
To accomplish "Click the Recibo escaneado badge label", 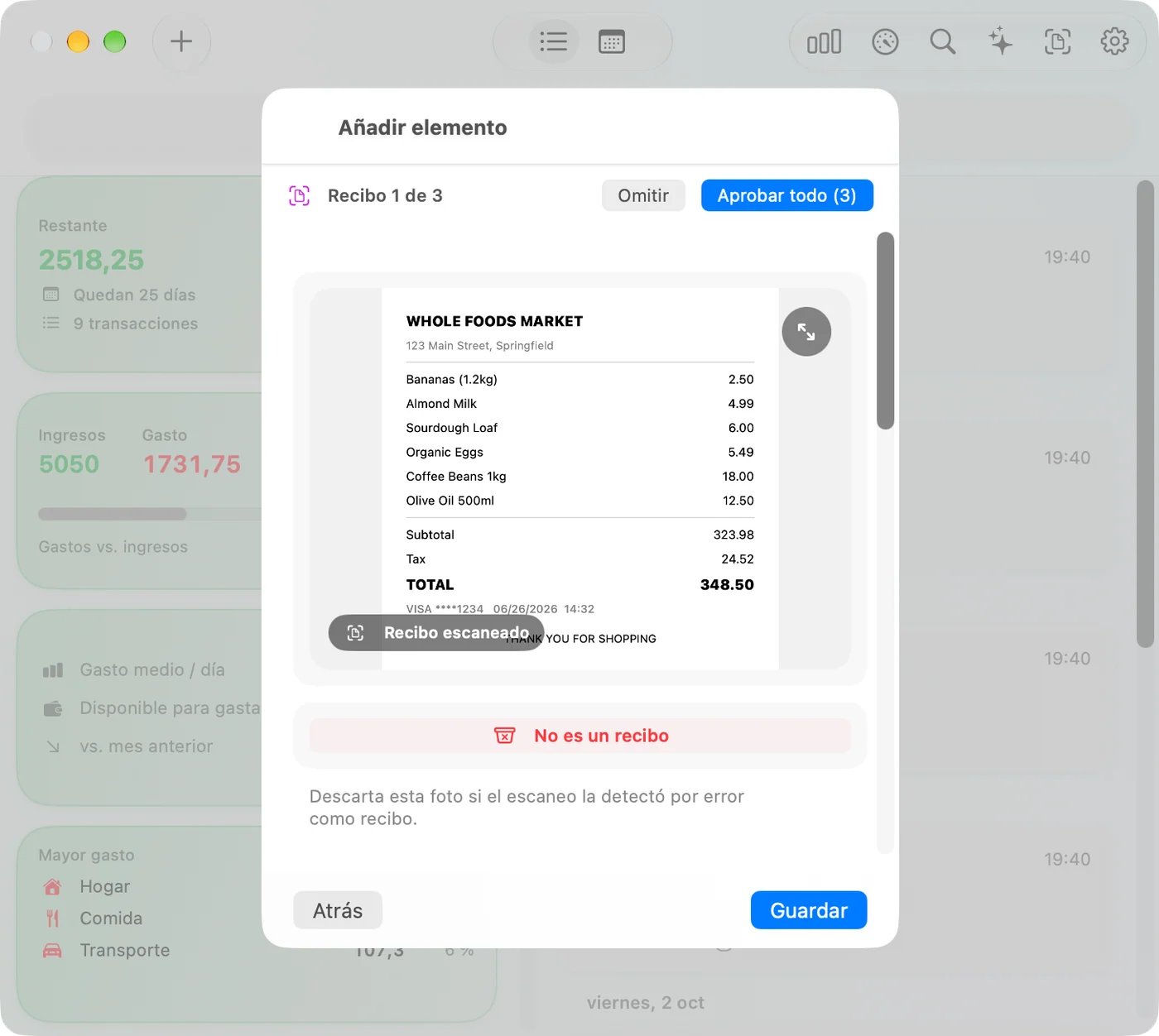I will [456, 633].
